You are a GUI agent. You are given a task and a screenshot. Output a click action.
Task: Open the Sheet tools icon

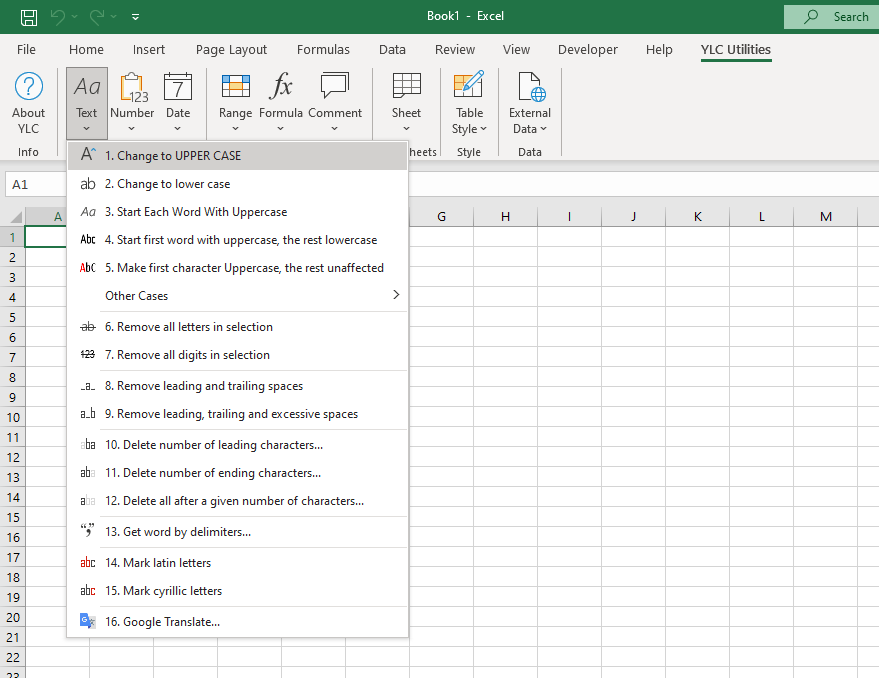pyautogui.click(x=406, y=88)
